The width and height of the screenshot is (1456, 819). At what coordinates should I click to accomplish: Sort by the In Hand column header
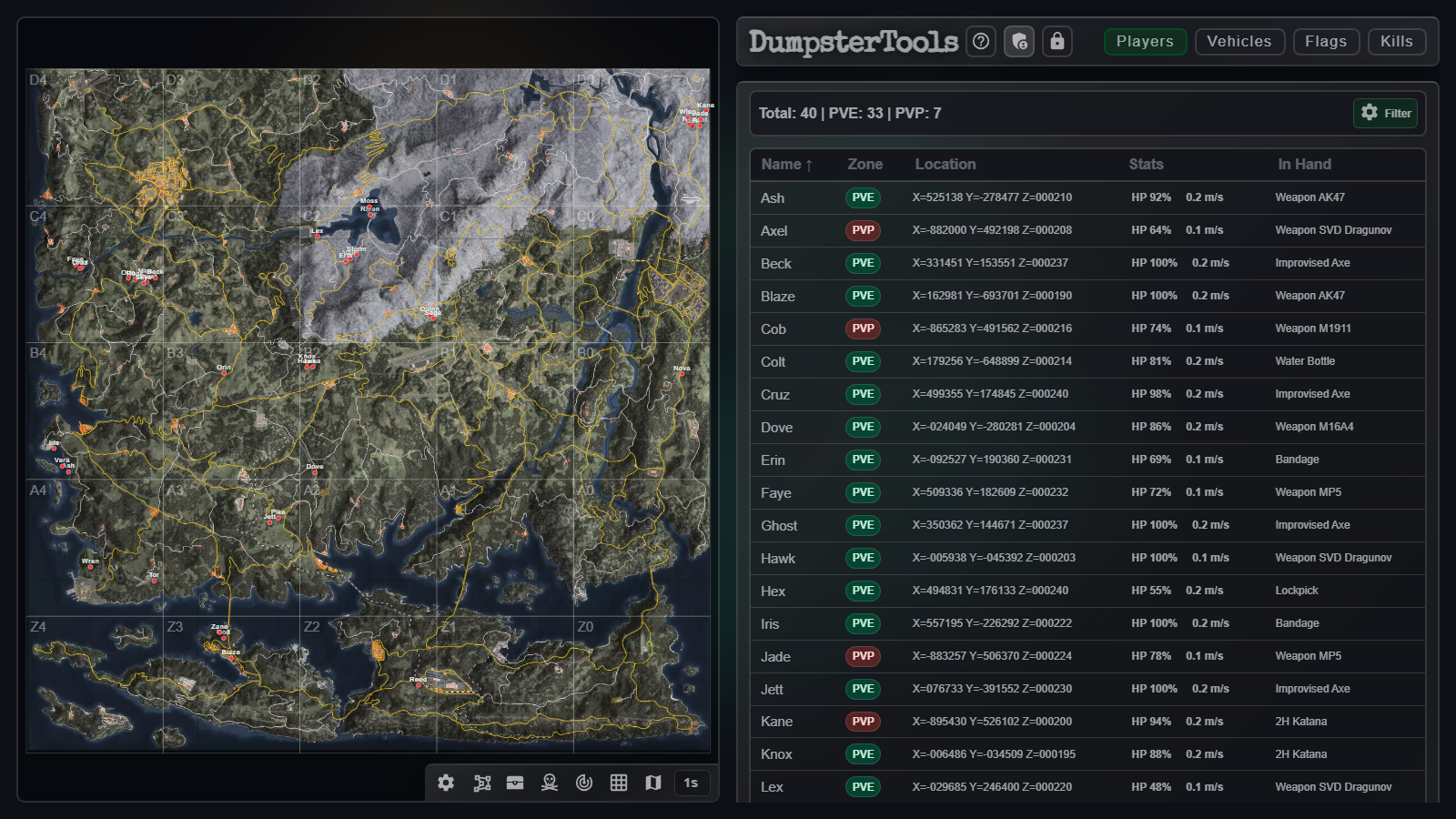(1304, 164)
